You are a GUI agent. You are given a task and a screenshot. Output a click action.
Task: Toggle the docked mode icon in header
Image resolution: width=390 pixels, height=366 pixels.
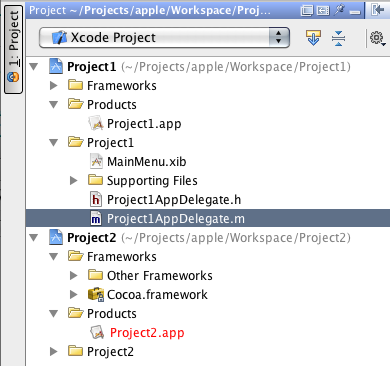click(323, 11)
